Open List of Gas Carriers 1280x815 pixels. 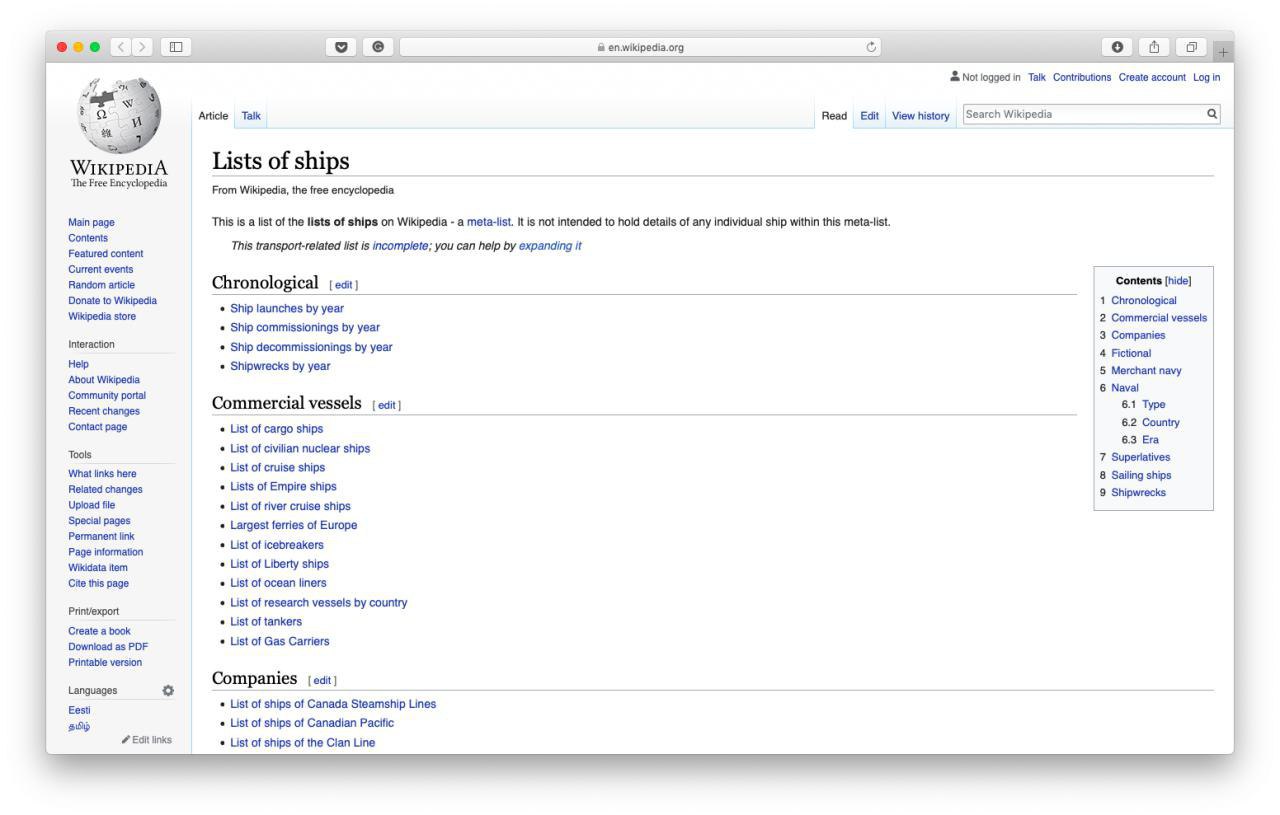pos(279,641)
